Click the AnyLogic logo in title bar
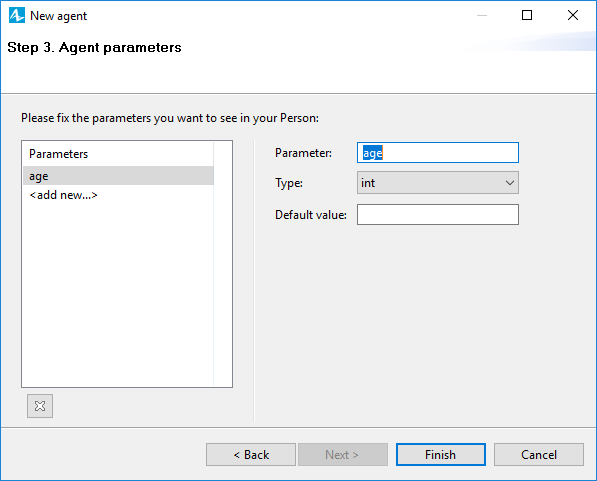The height and width of the screenshot is (481, 597). tap(17, 16)
